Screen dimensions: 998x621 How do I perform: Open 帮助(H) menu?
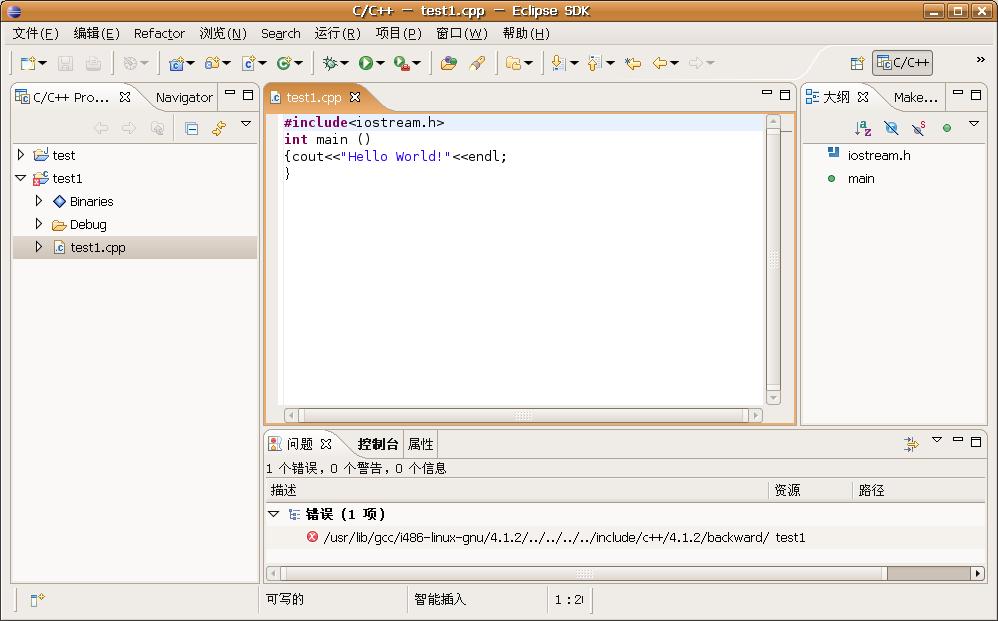526,34
